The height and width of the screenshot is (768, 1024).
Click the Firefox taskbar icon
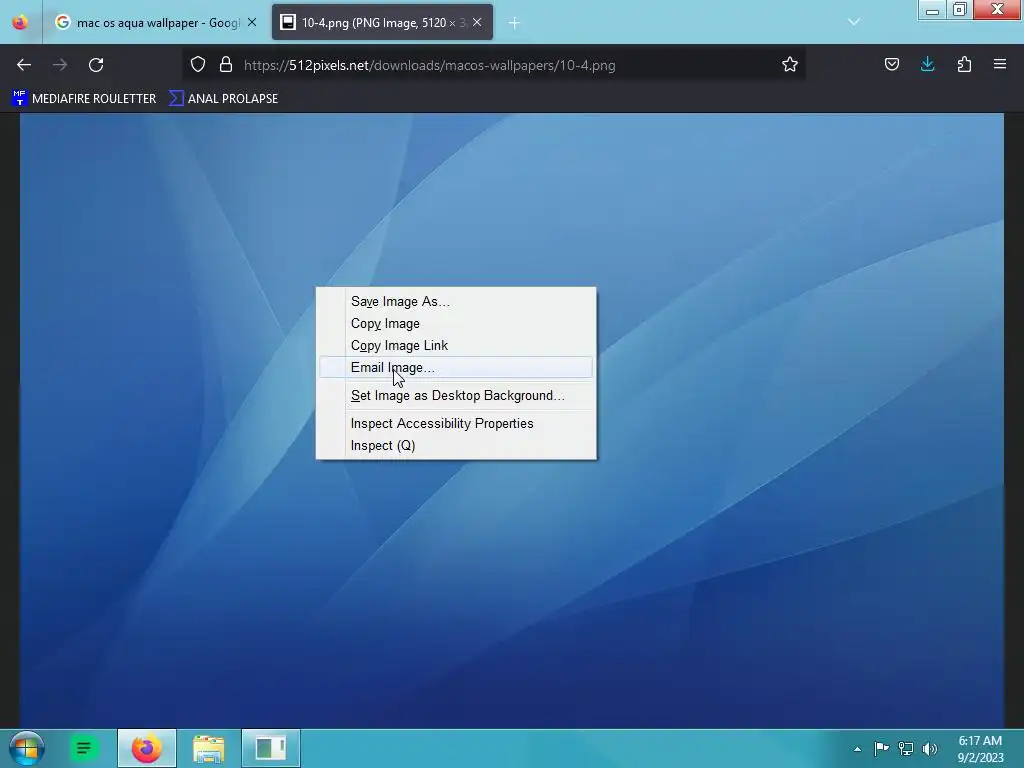click(x=146, y=748)
